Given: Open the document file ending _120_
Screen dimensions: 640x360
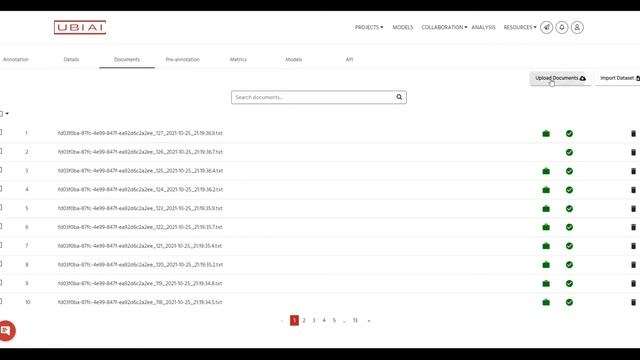Looking at the screenshot, I should pyautogui.click(x=140, y=264).
